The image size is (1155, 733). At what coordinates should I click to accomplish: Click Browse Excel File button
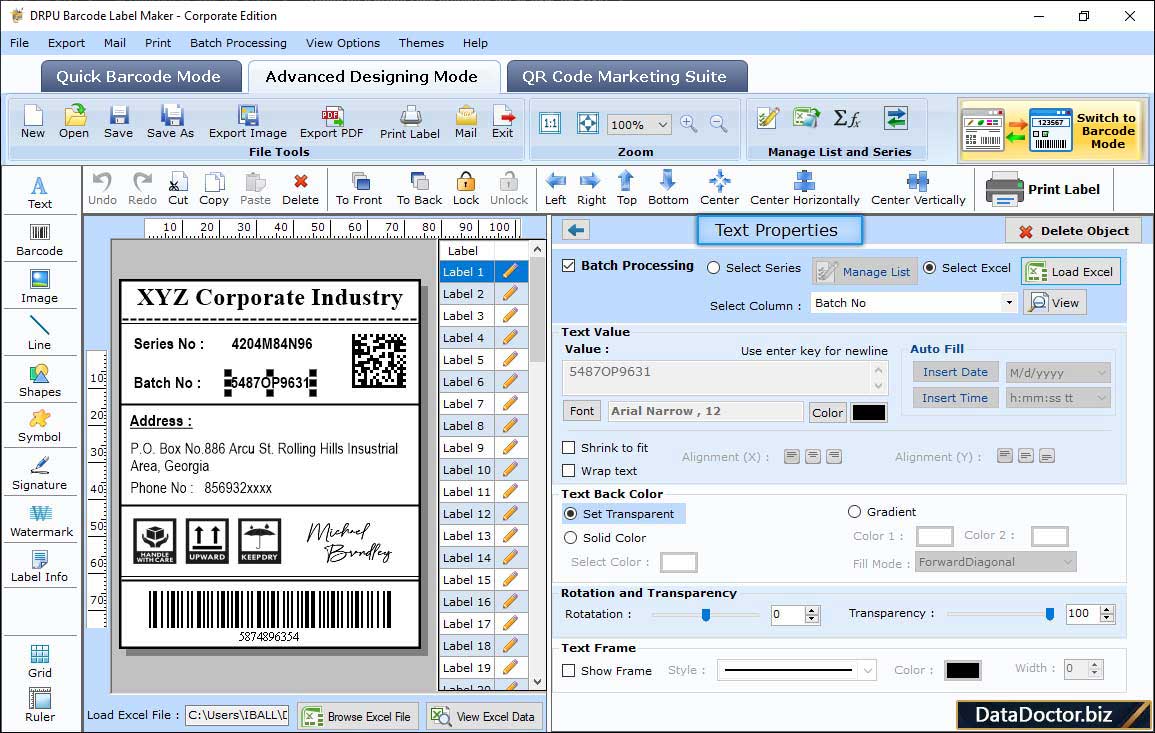pyautogui.click(x=359, y=717)
